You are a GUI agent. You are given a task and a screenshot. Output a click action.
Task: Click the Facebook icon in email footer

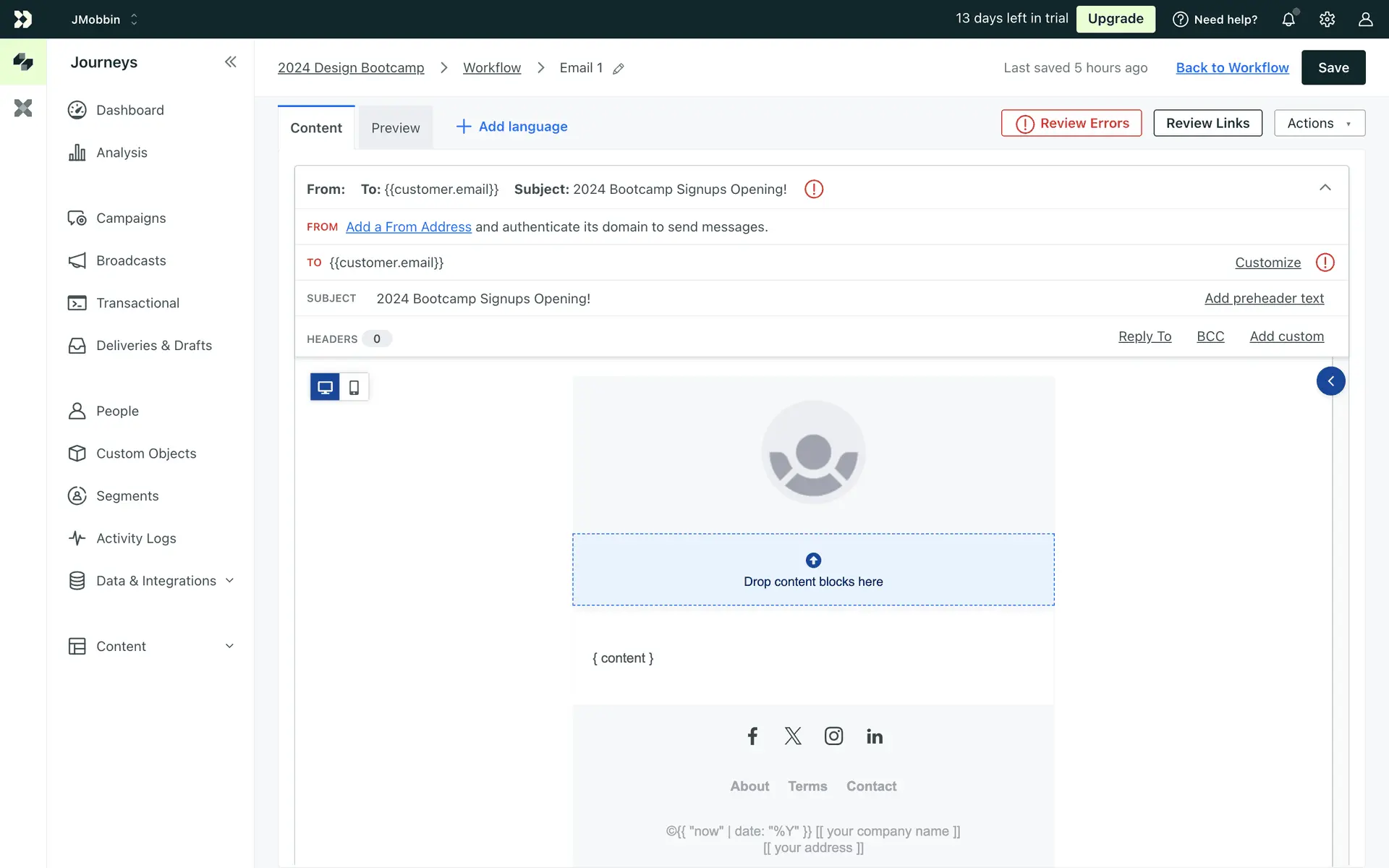pyautogui.click(x=752, y=736)
